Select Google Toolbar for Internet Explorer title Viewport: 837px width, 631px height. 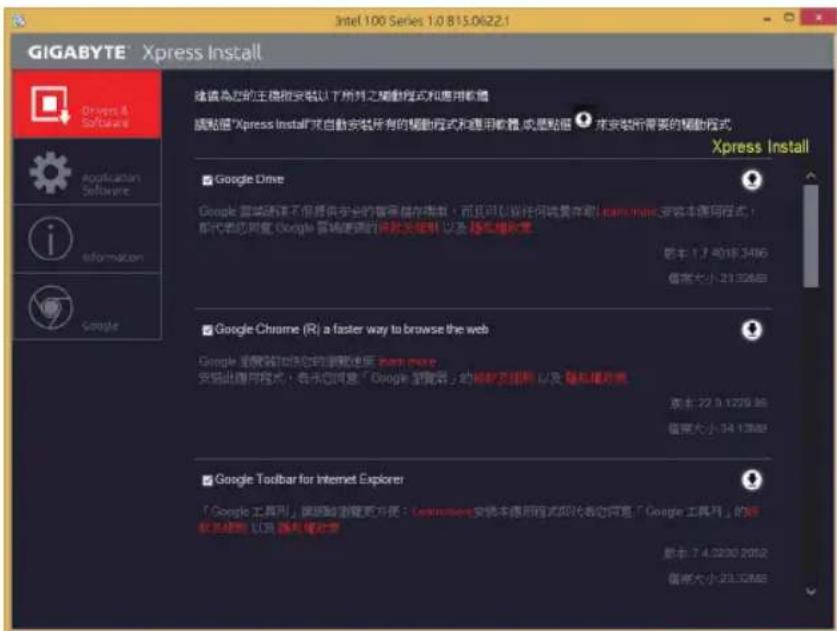309,479
